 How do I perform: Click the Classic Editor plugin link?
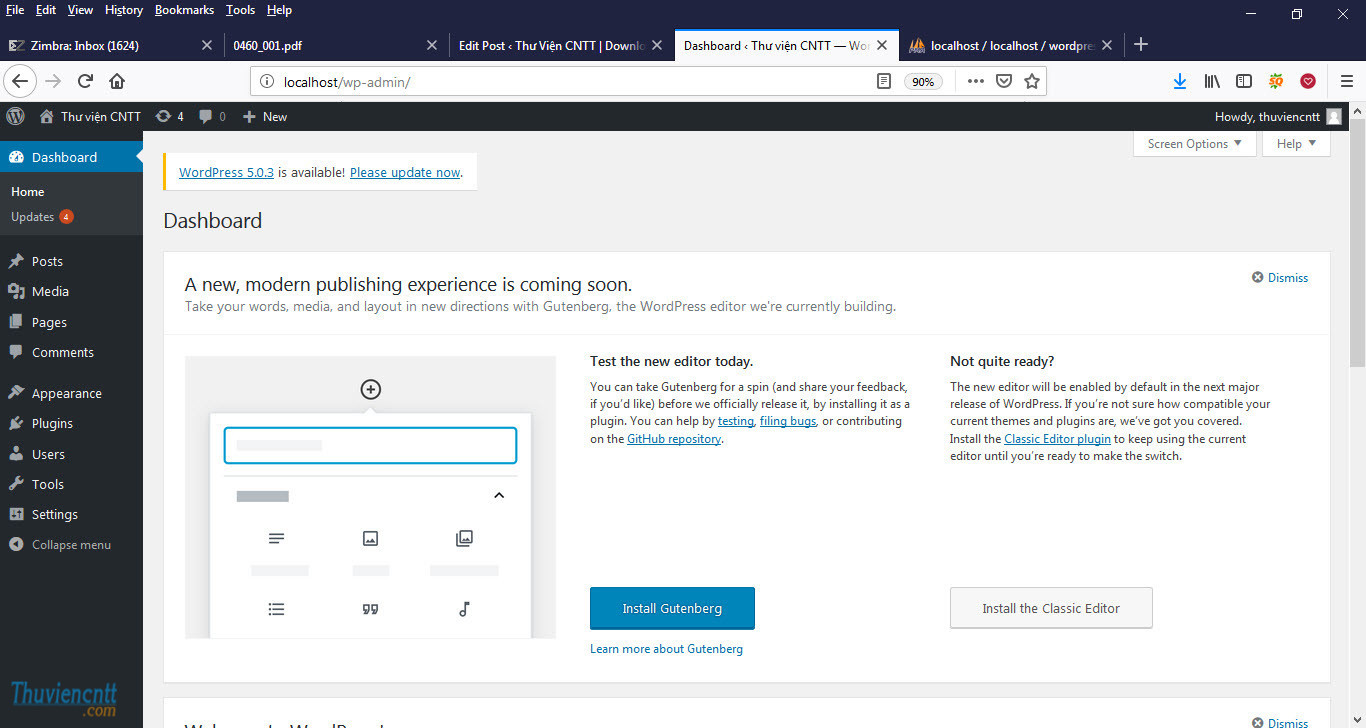(x=1057, y=439)
